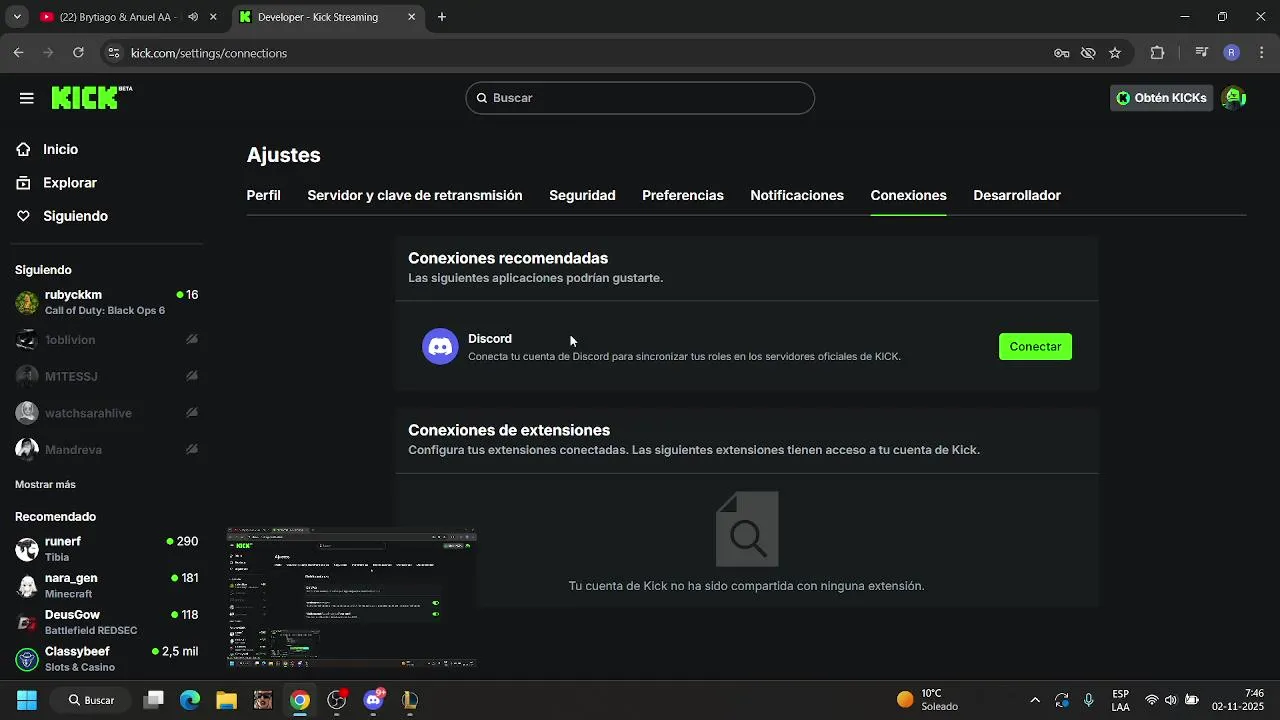Open the Chrome three-dot menu
This screenshot has height=720, width=1280.
coord(1262,53)
